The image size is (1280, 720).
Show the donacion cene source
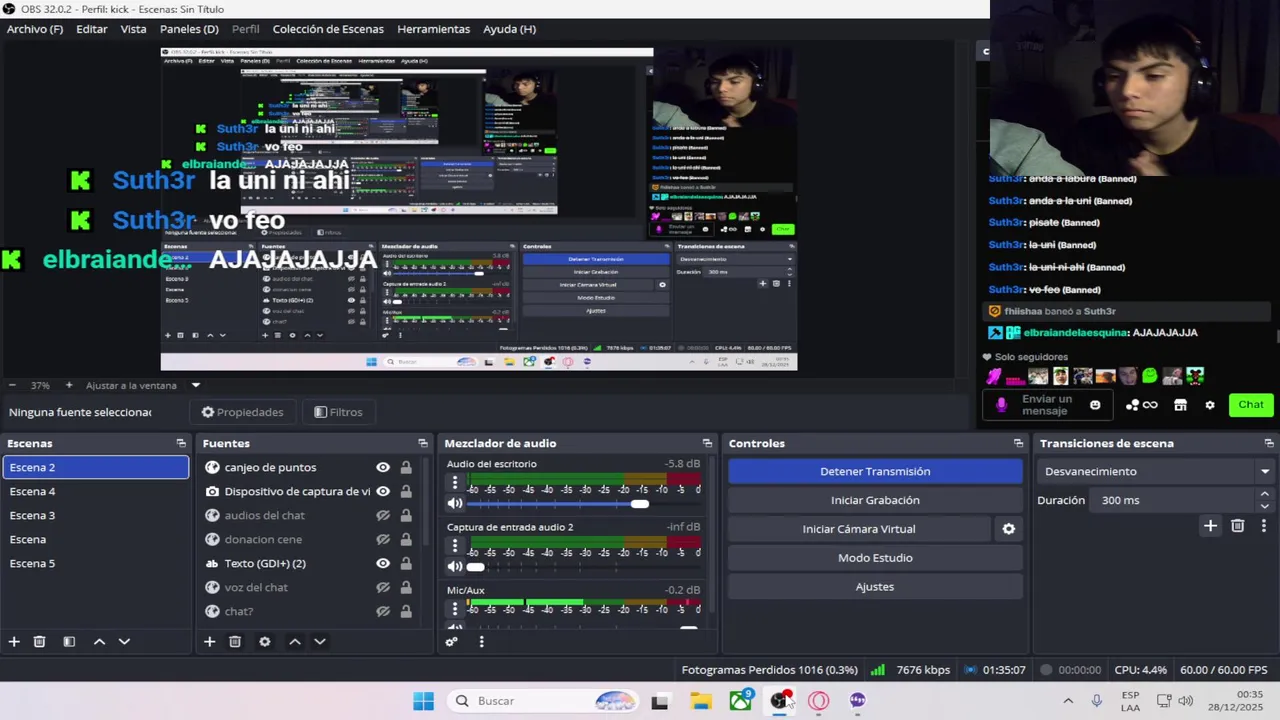382,539
